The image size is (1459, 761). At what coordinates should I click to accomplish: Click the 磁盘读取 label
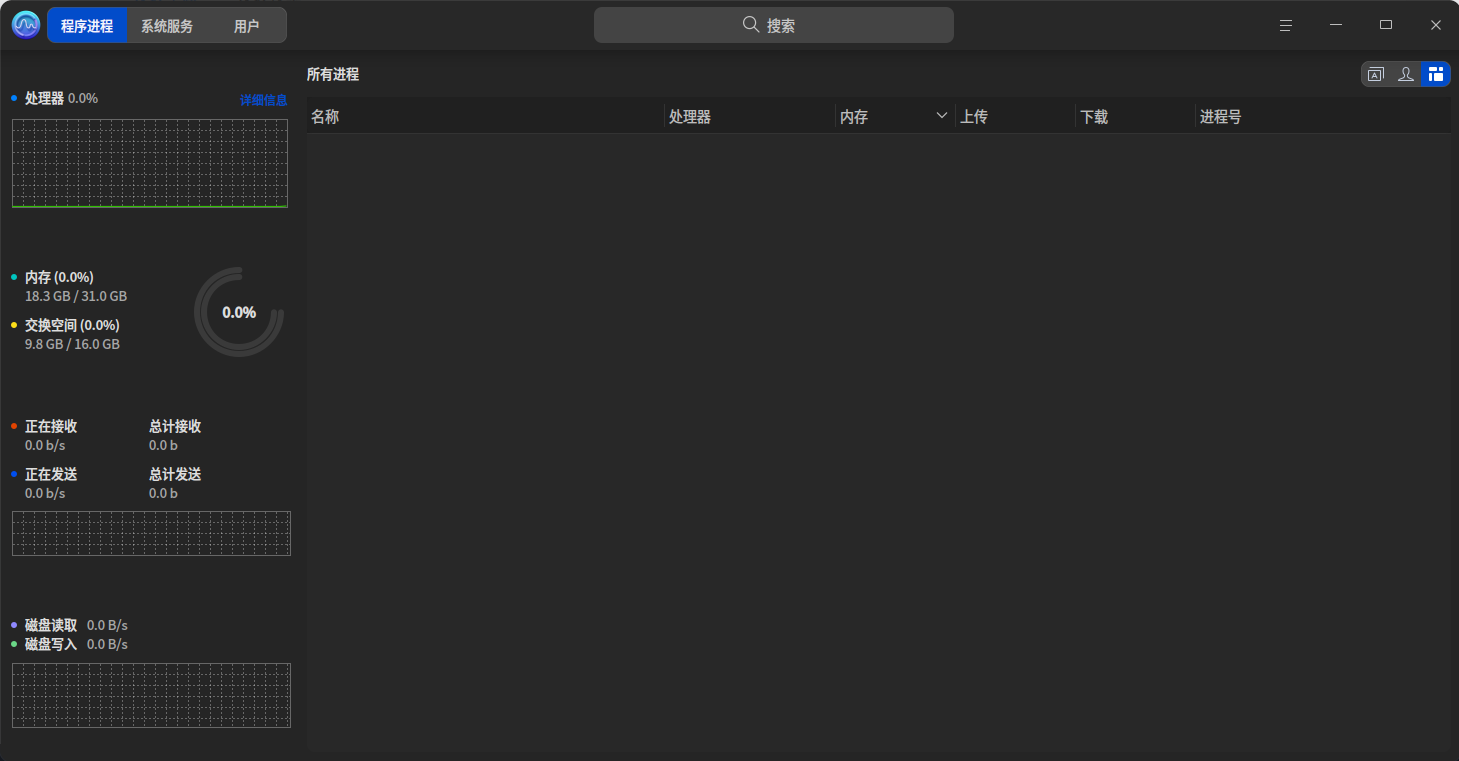(x=51, y=625)
